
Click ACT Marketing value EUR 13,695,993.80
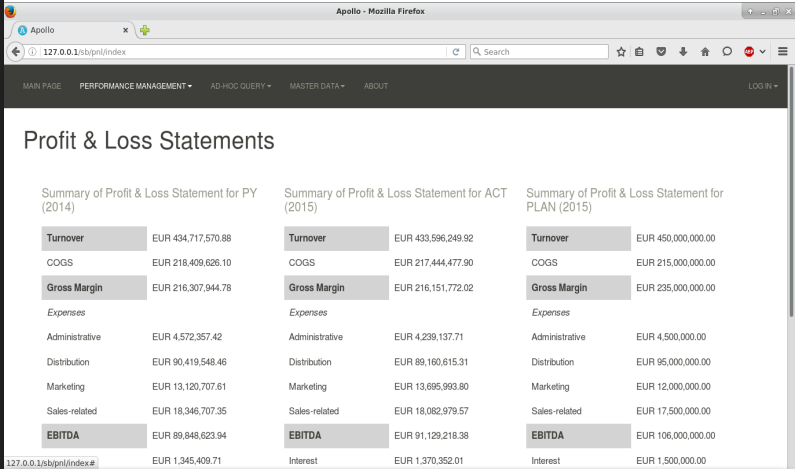pos(431,386)
